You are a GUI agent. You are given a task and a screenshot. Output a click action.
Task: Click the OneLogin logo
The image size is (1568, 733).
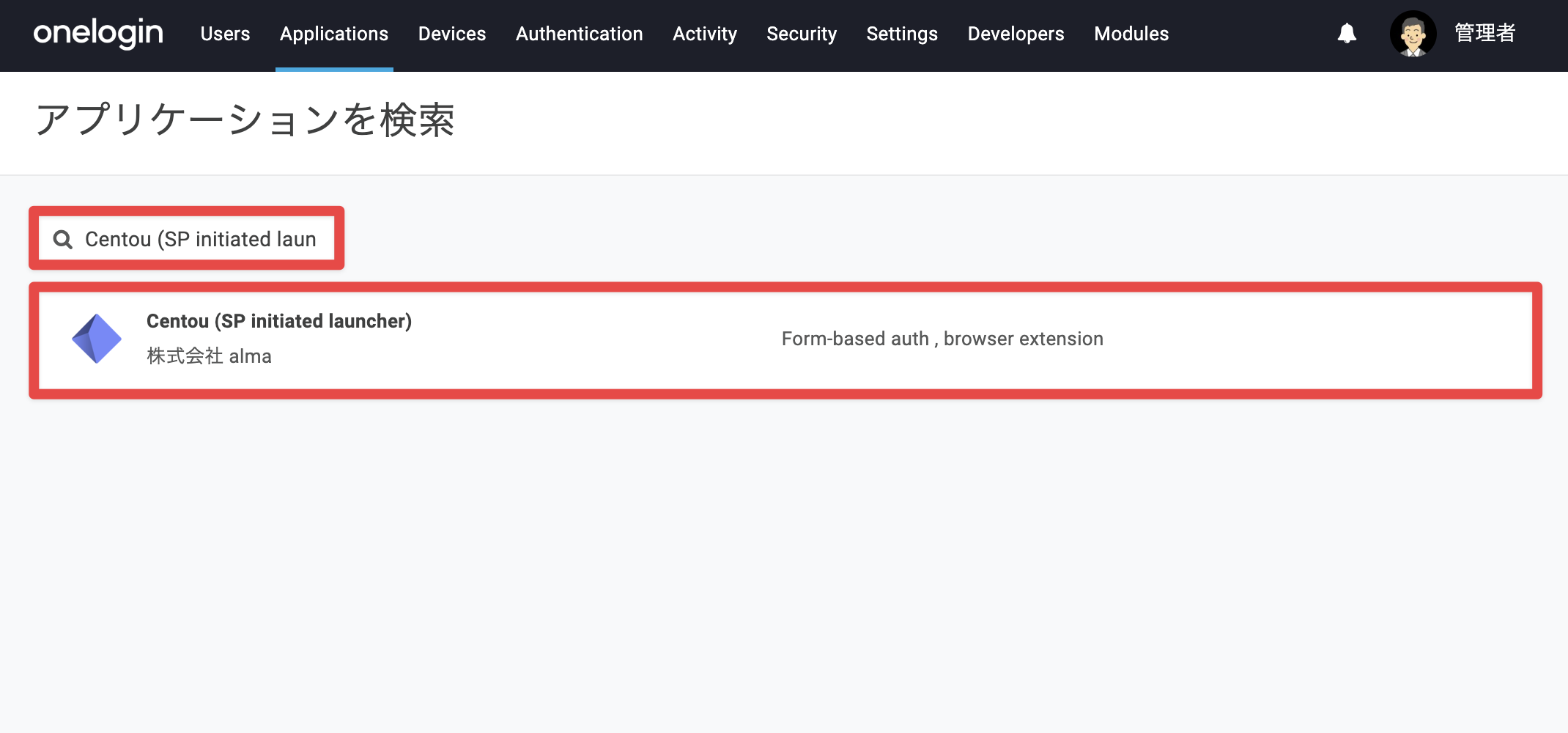pyautogui.click(x=98, y=34)
